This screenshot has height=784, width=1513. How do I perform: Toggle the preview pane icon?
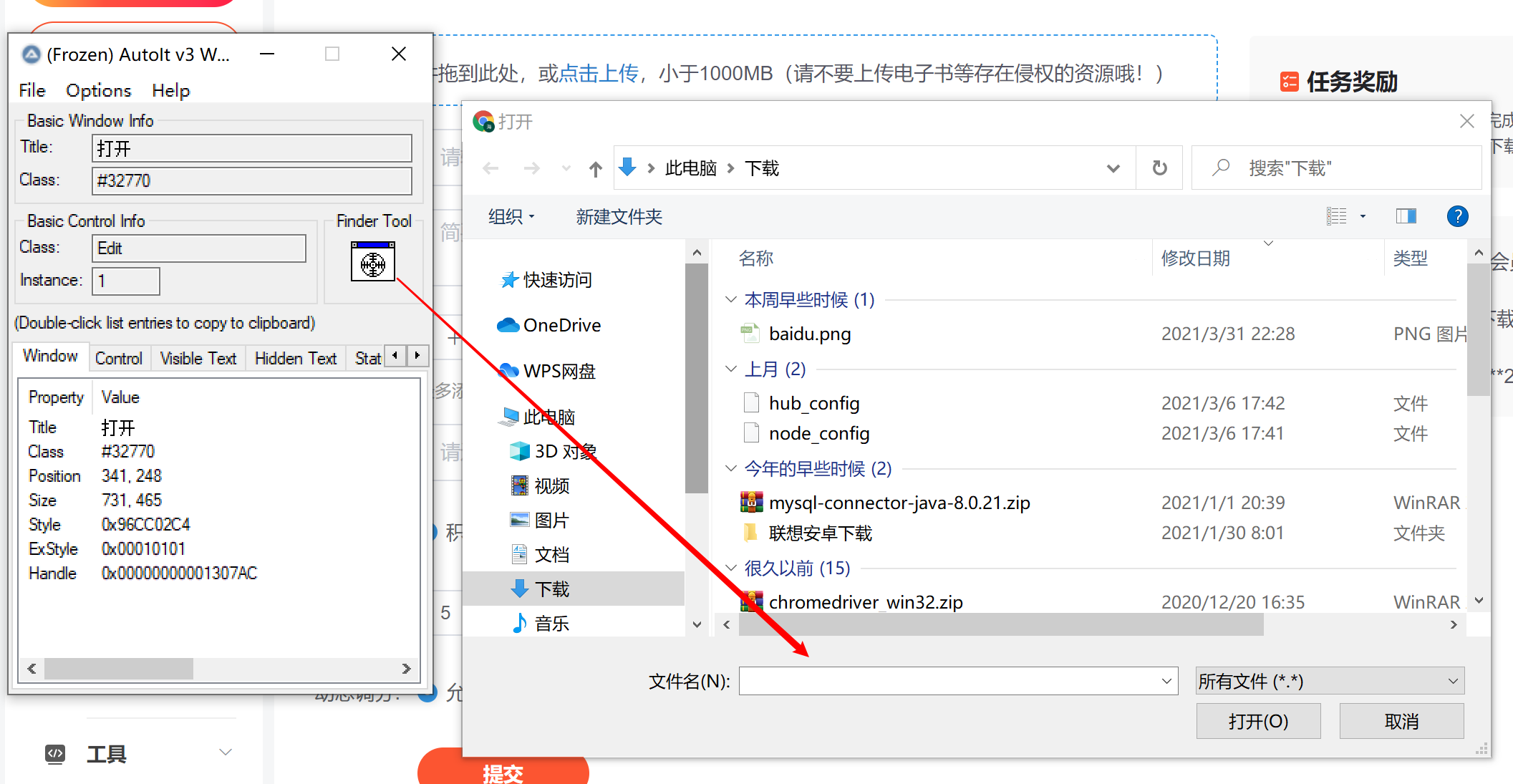click(x=1406, y=216)
